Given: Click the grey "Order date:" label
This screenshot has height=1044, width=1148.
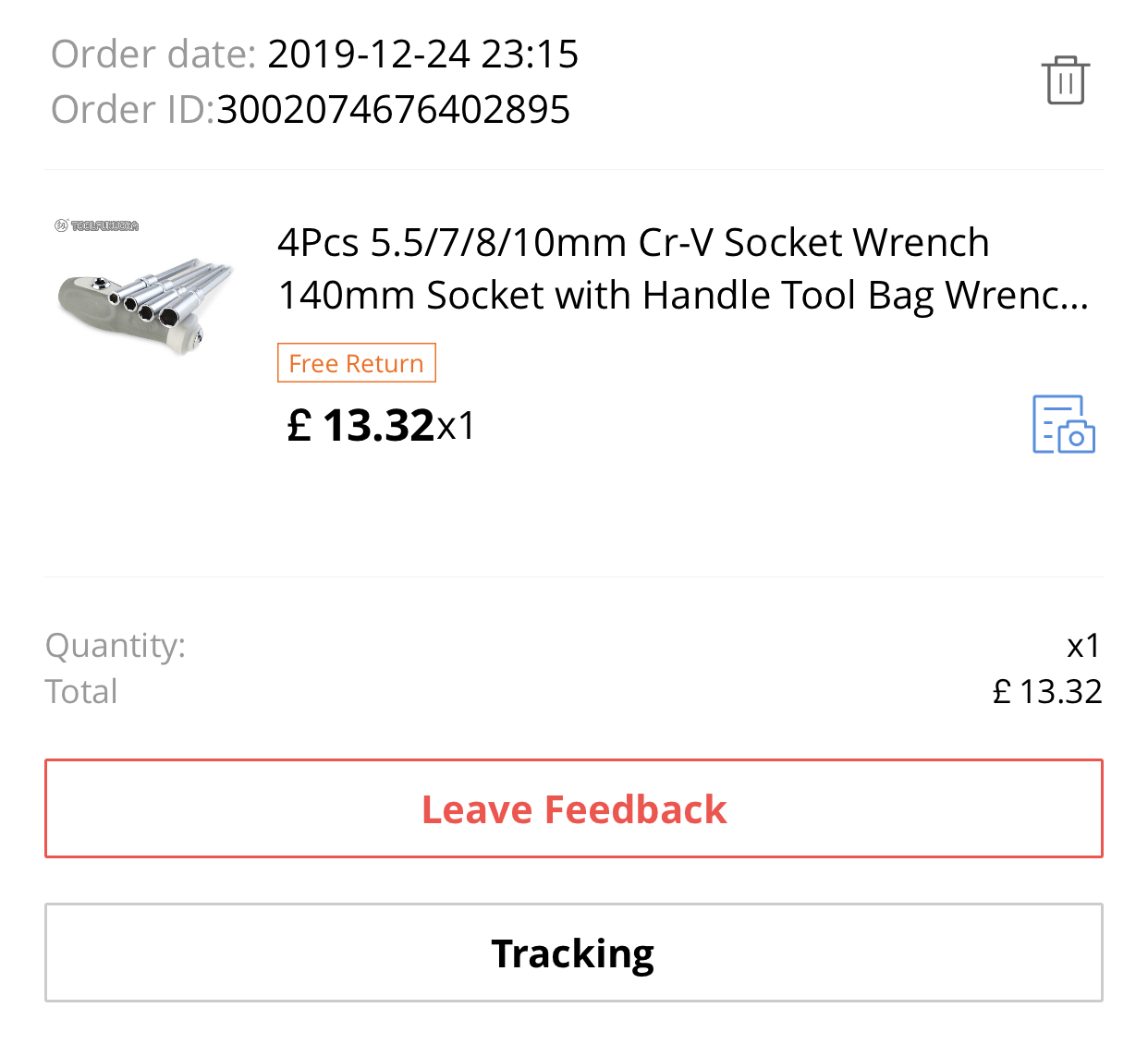Looking at the screenshot, I should [153, 55].
